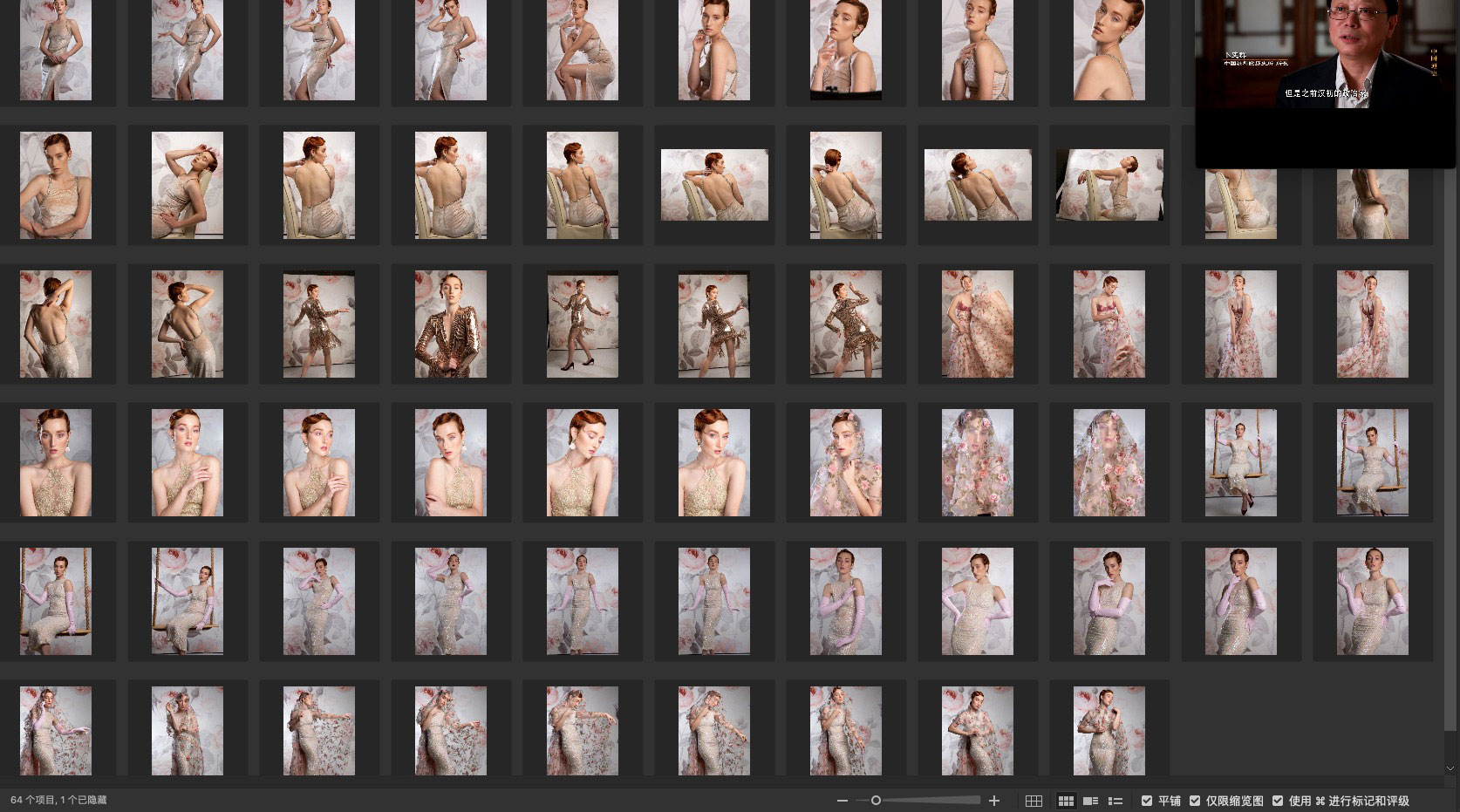Select the thumbnails view icon
Image resolution: width=1460 pixels, height=812 pixels.
(x=1066, y=801)
